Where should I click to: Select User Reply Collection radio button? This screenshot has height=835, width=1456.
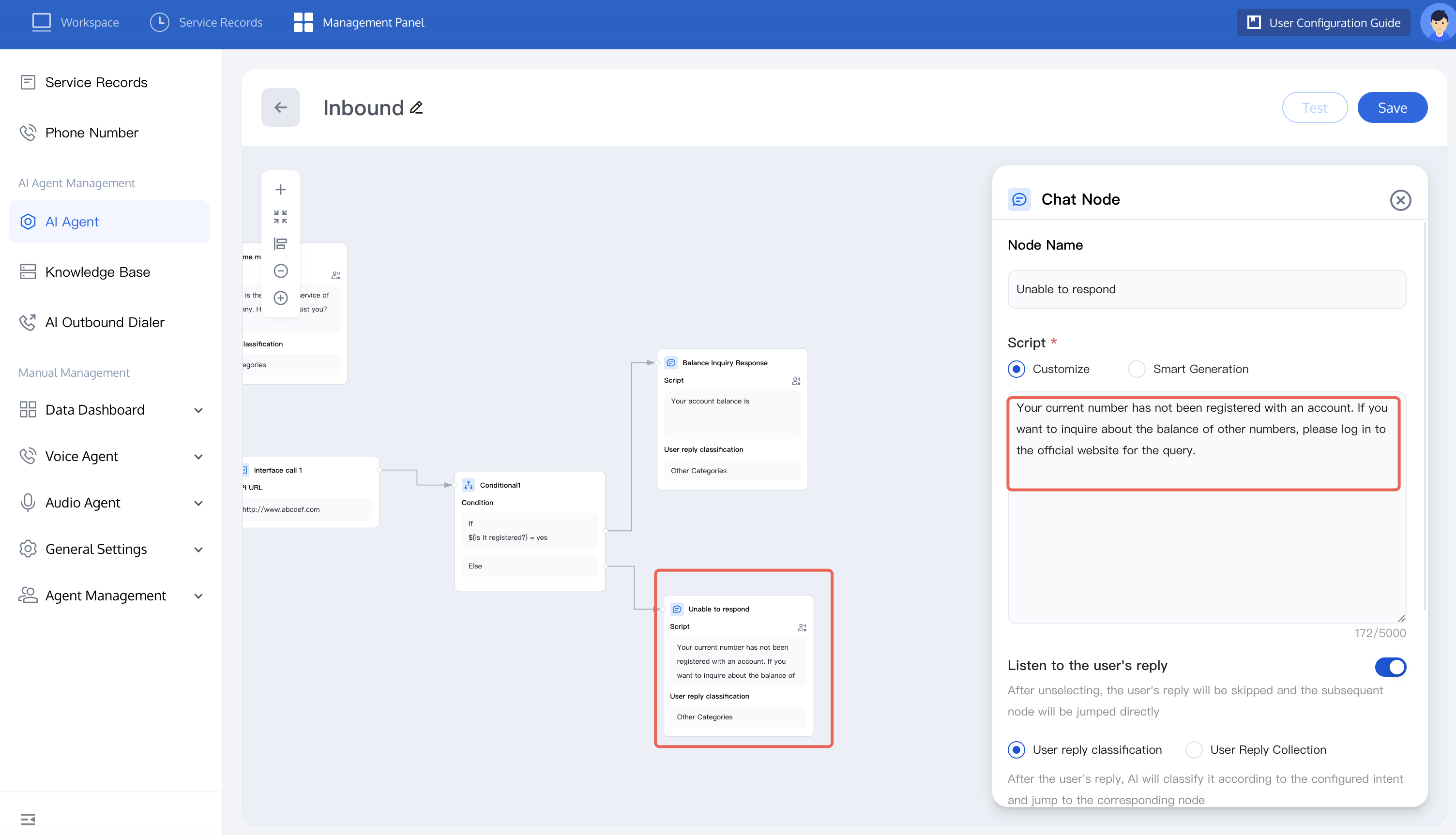1194,749
